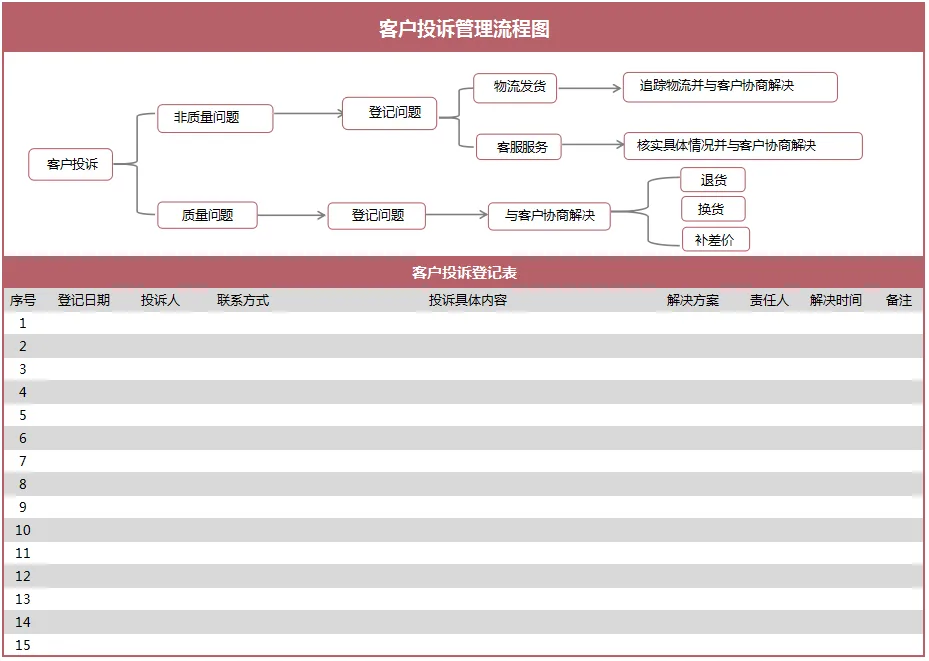Select row number 13 cell

pyautogui.click(x=23, y=599)
